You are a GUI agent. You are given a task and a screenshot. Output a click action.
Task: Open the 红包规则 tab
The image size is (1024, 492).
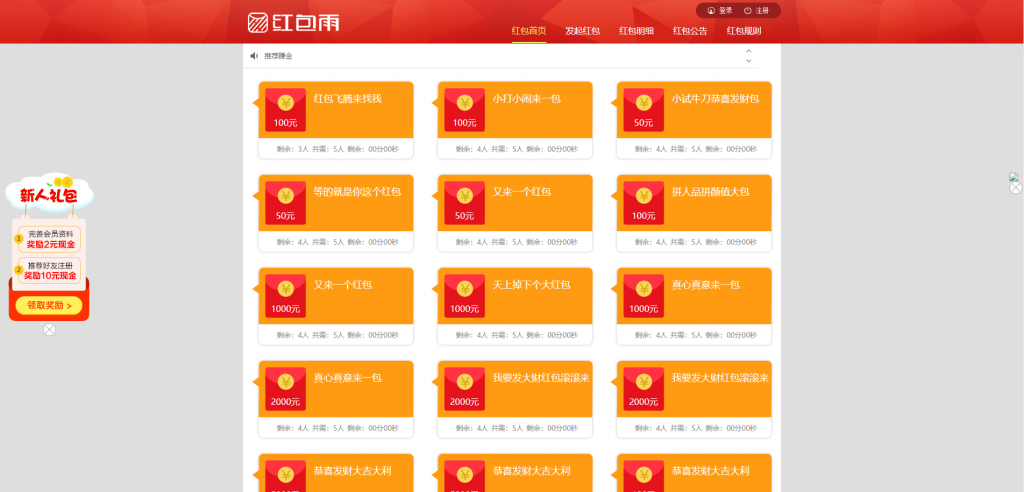744,31
